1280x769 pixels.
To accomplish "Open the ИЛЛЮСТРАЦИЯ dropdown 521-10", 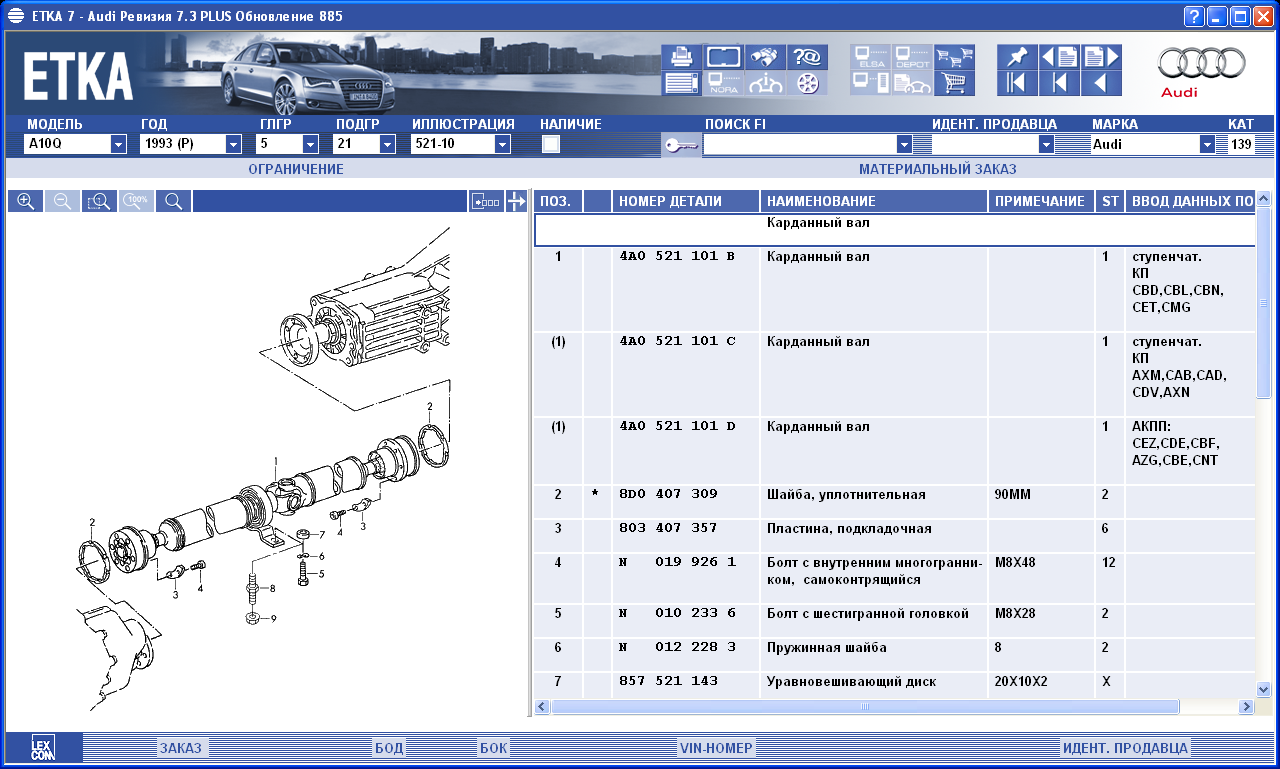I will pos(502,144).
